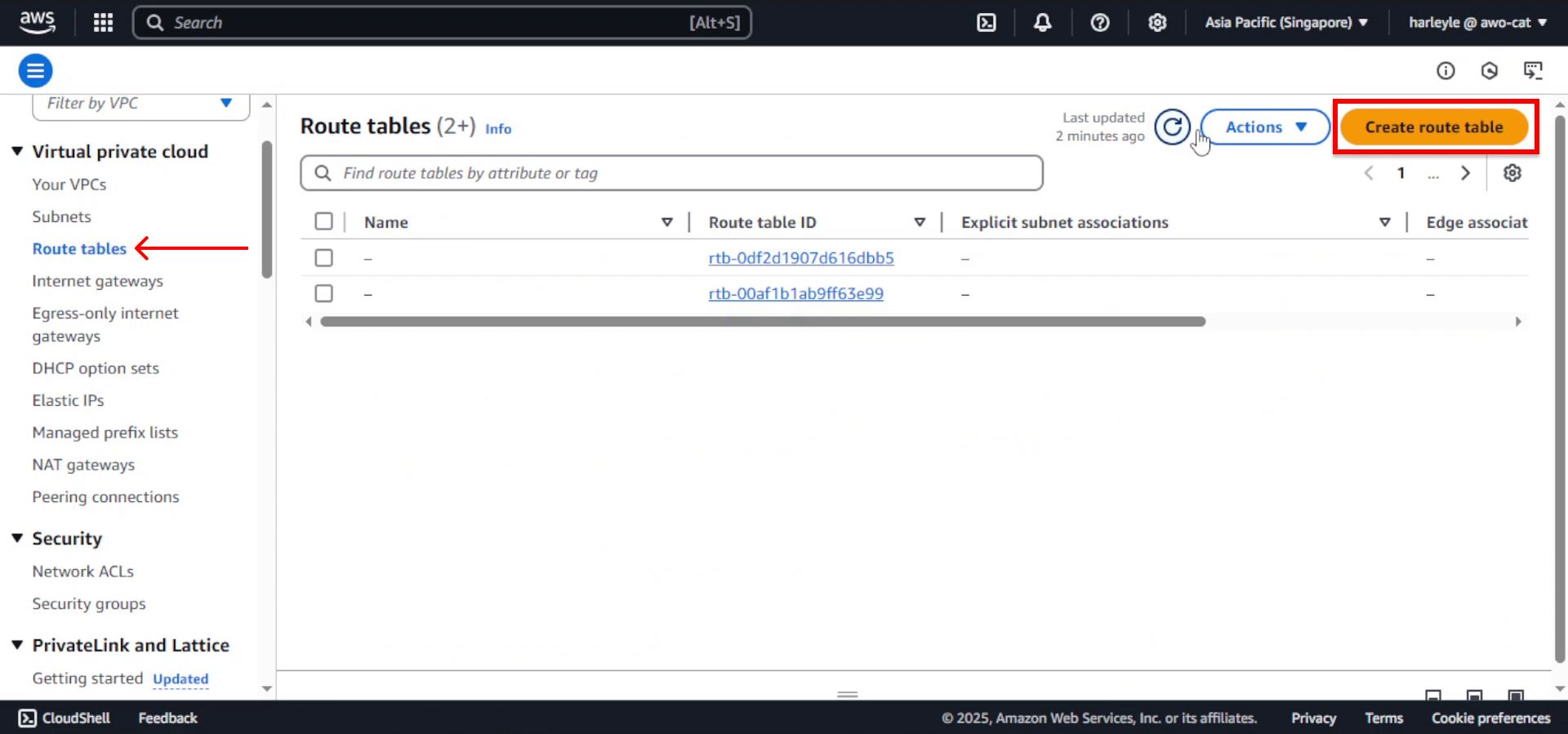Open Network ACLs in sidebar
The width and height of the screenshot is (1568, 734).
point(82,572)
